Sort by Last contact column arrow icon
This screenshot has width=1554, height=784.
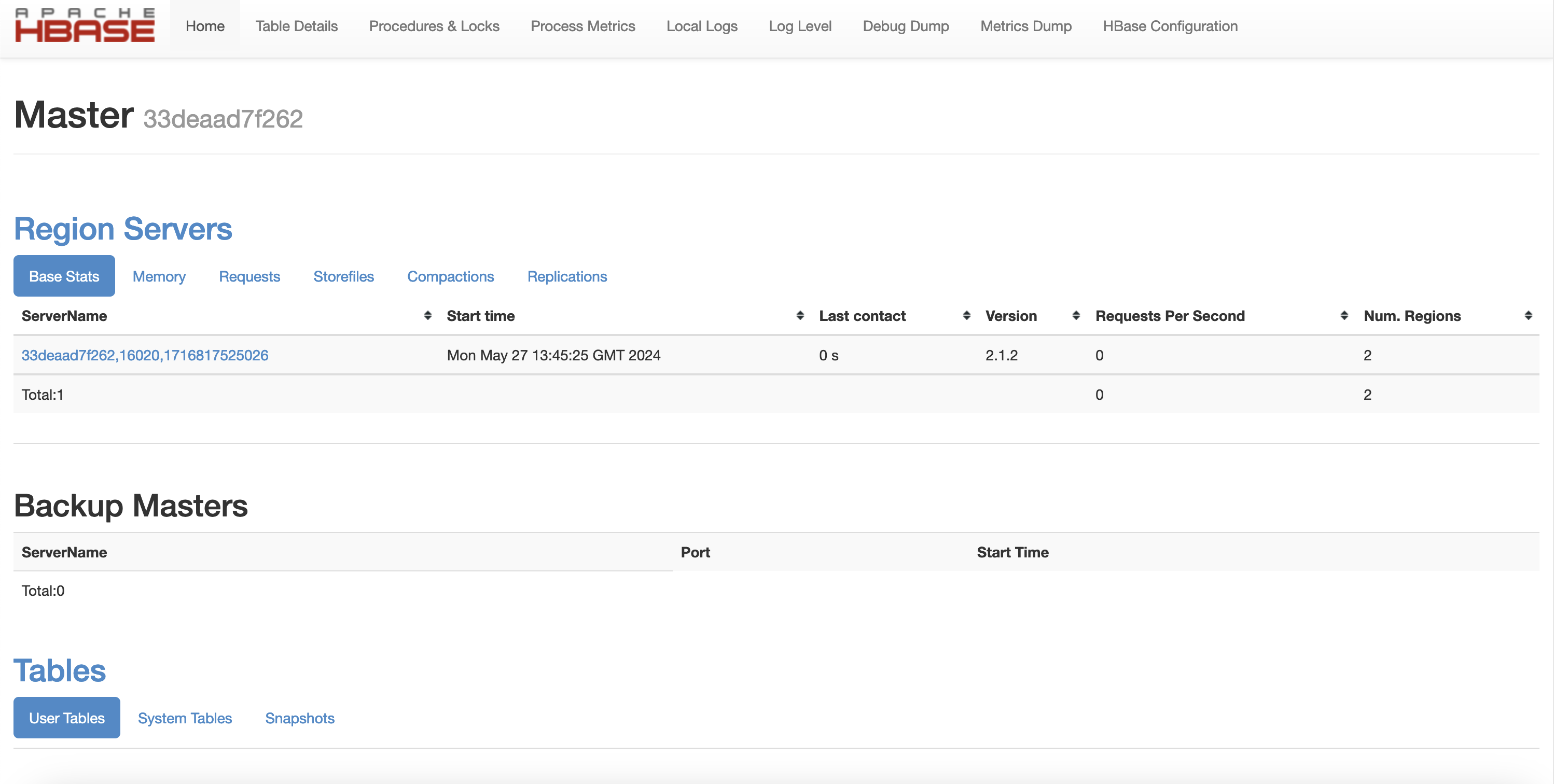click(x=966, y=315)
